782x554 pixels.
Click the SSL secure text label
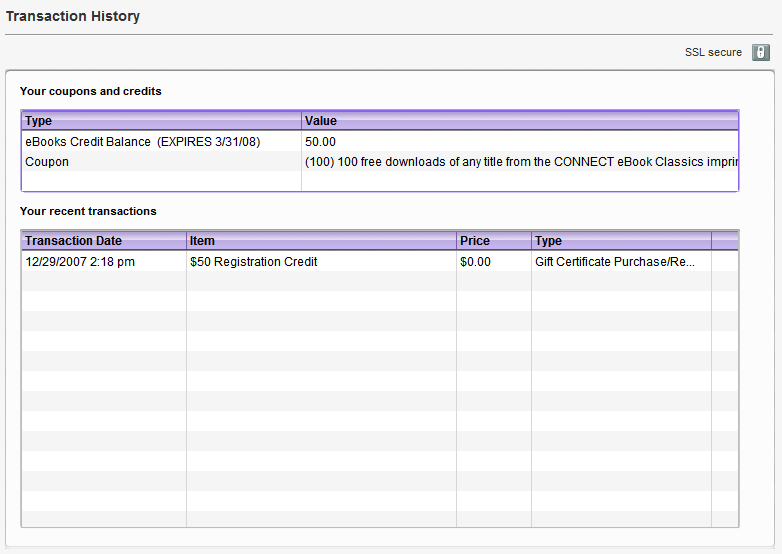tap(713, 52)
